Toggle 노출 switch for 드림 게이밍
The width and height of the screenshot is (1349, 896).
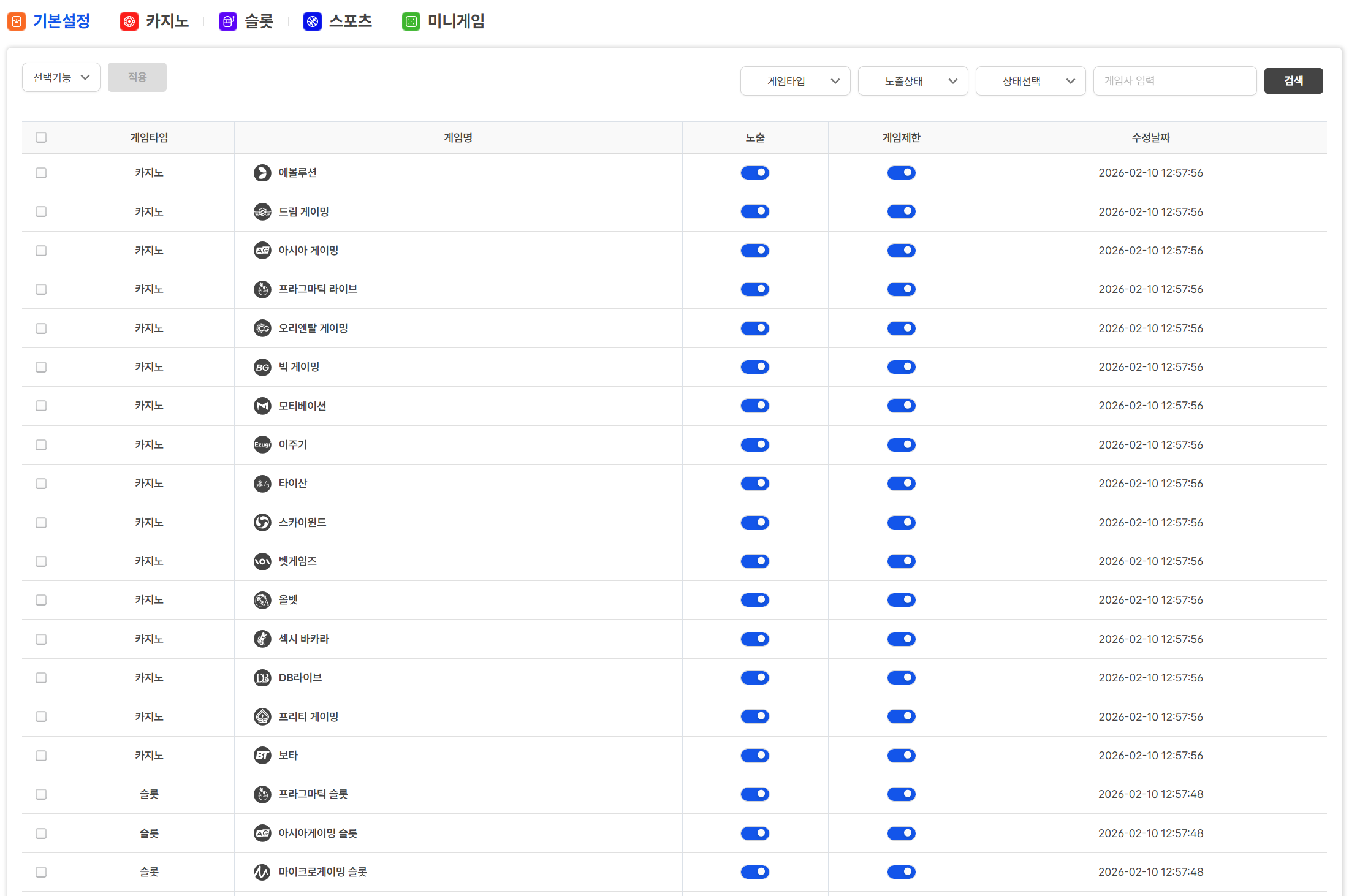coord(754,211)
